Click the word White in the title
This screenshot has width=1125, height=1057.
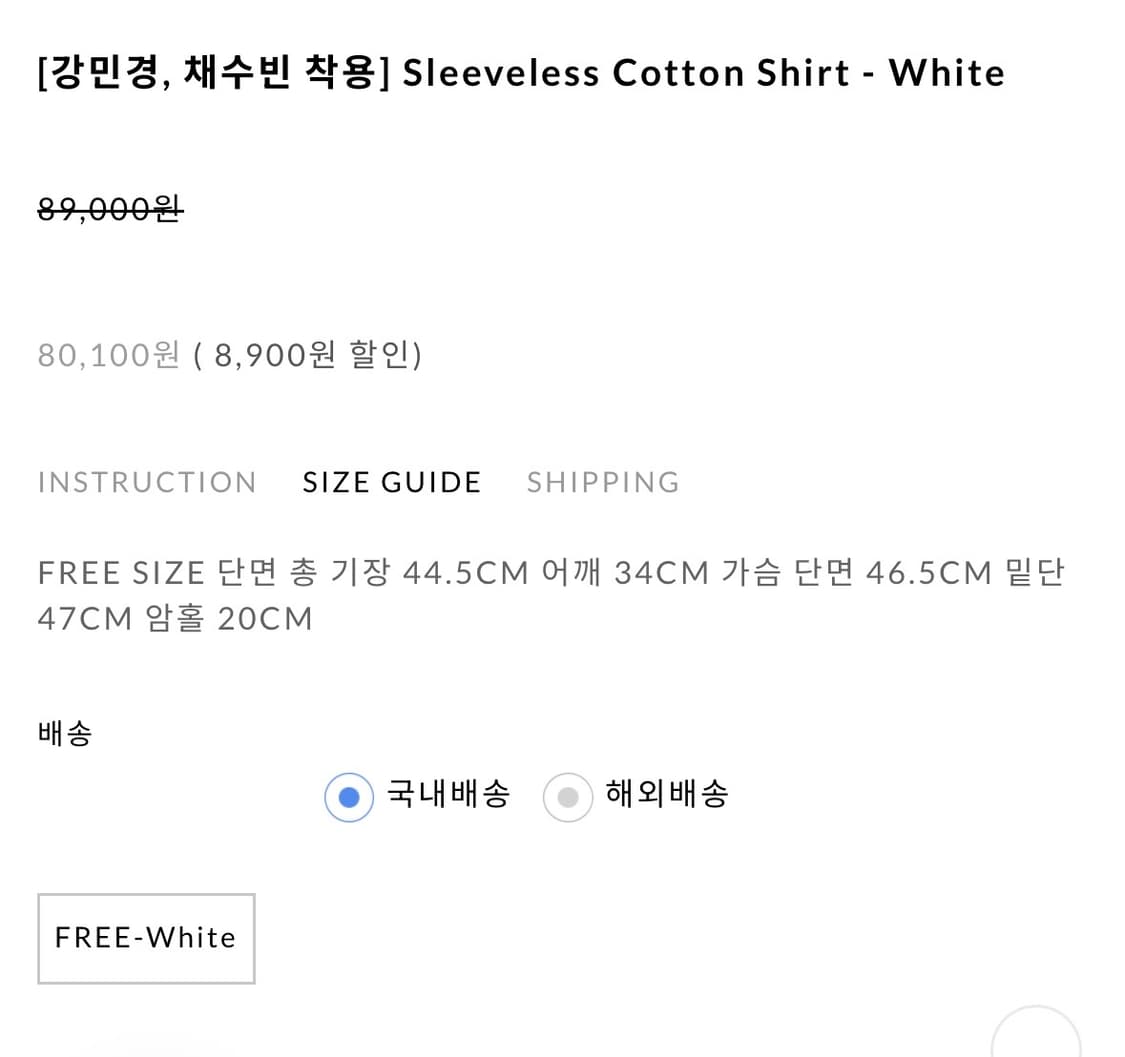[946, 73]
